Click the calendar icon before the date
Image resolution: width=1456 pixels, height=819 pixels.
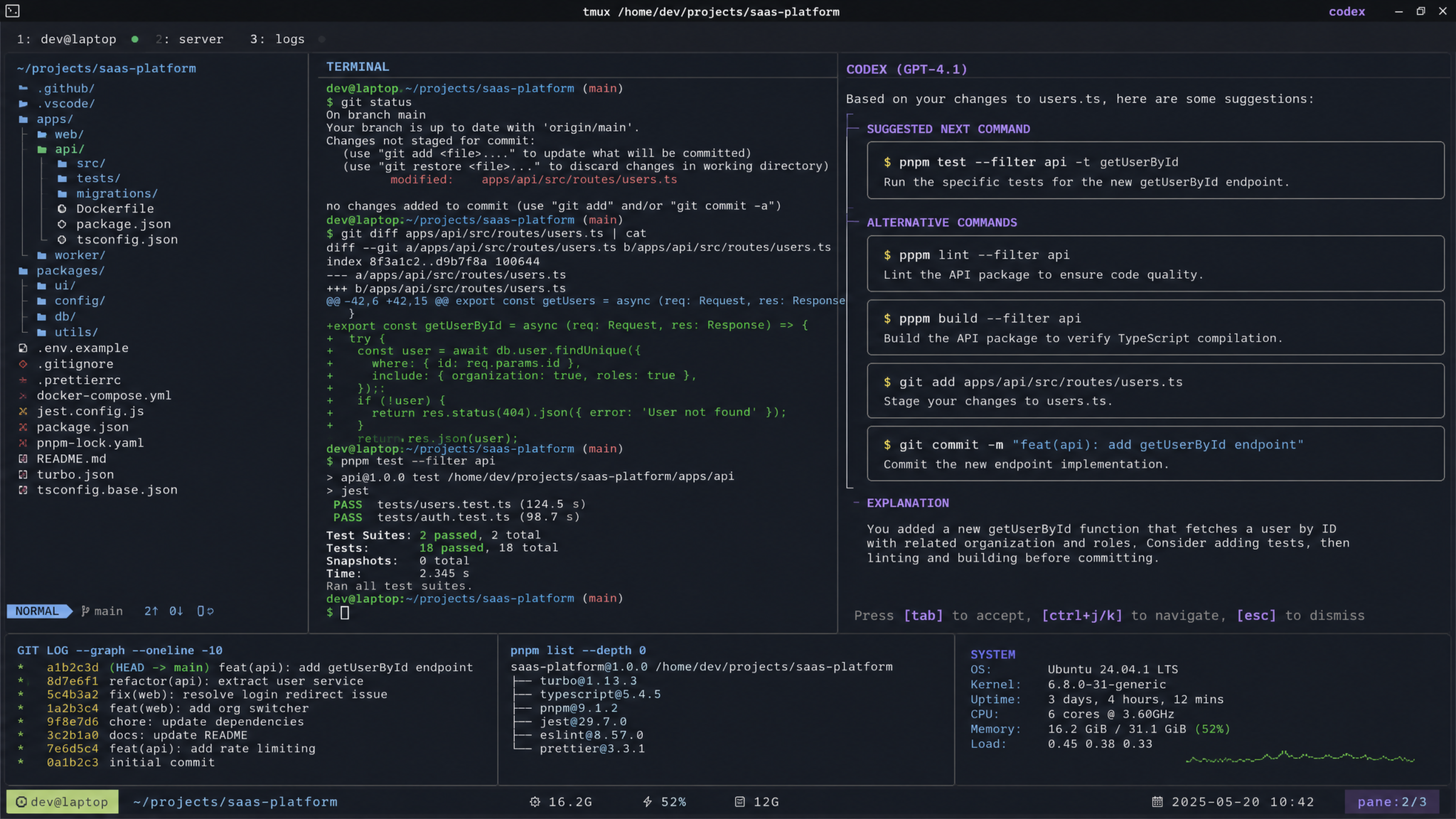1157,802
